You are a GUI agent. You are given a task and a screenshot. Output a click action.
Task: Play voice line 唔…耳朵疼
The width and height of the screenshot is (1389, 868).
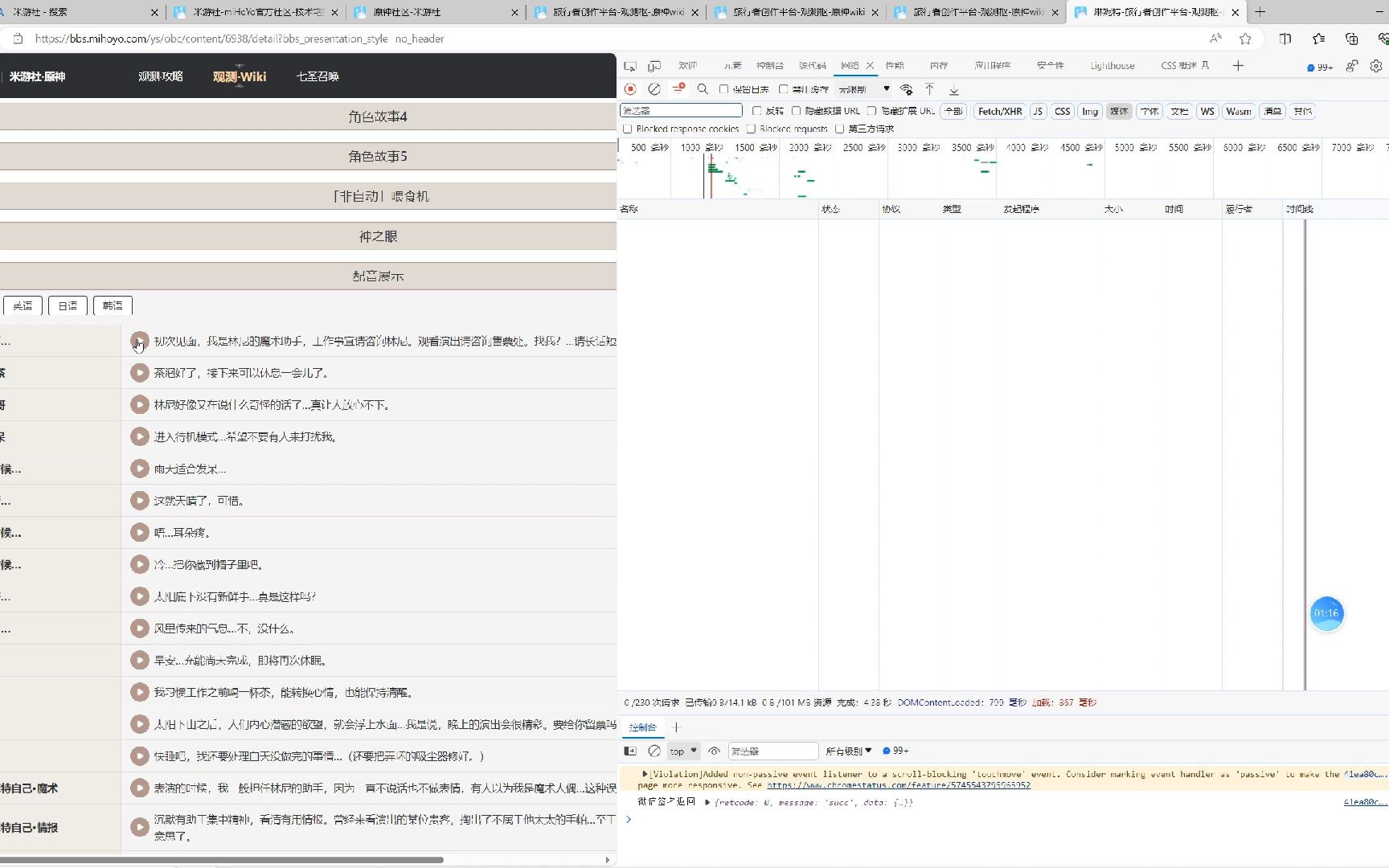140,532
